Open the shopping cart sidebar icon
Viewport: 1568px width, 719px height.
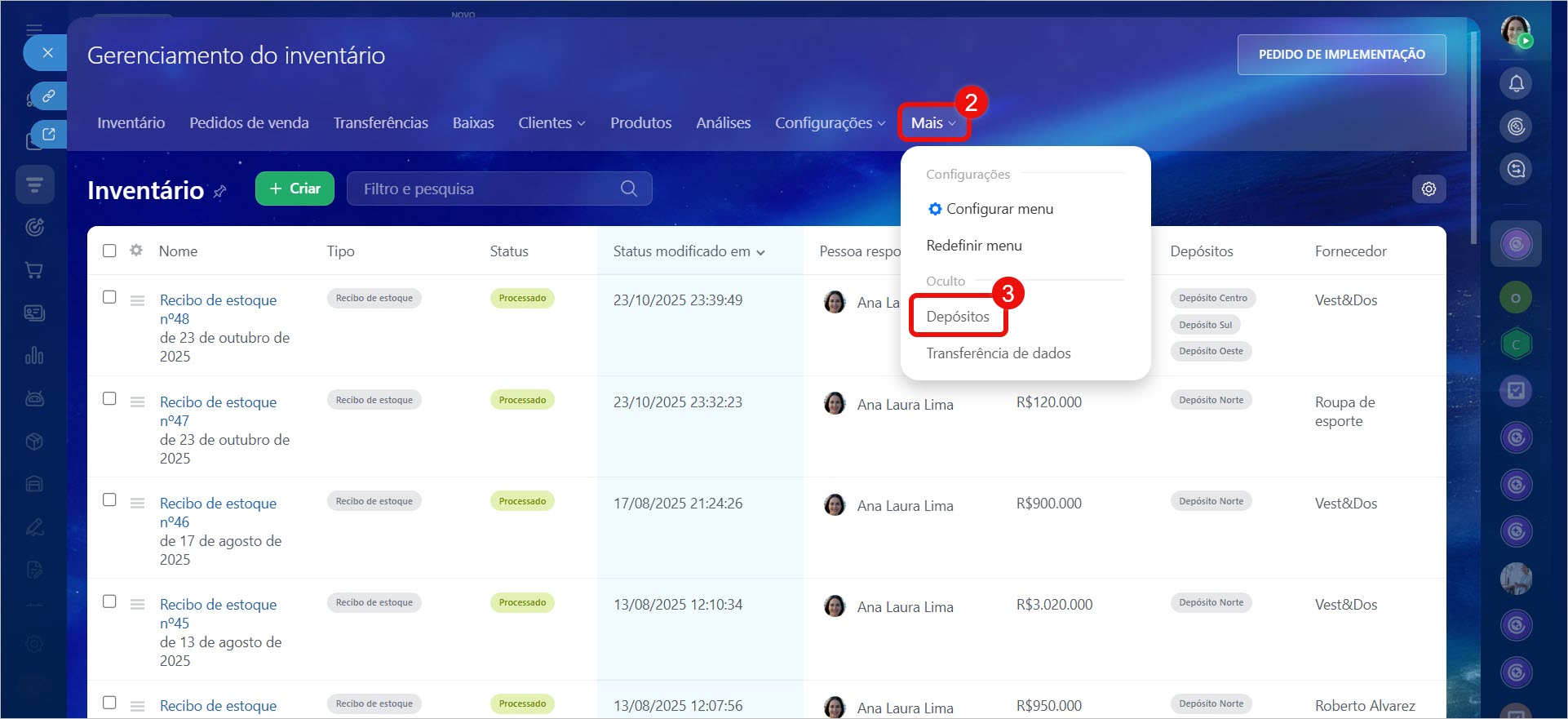(34, 270)
